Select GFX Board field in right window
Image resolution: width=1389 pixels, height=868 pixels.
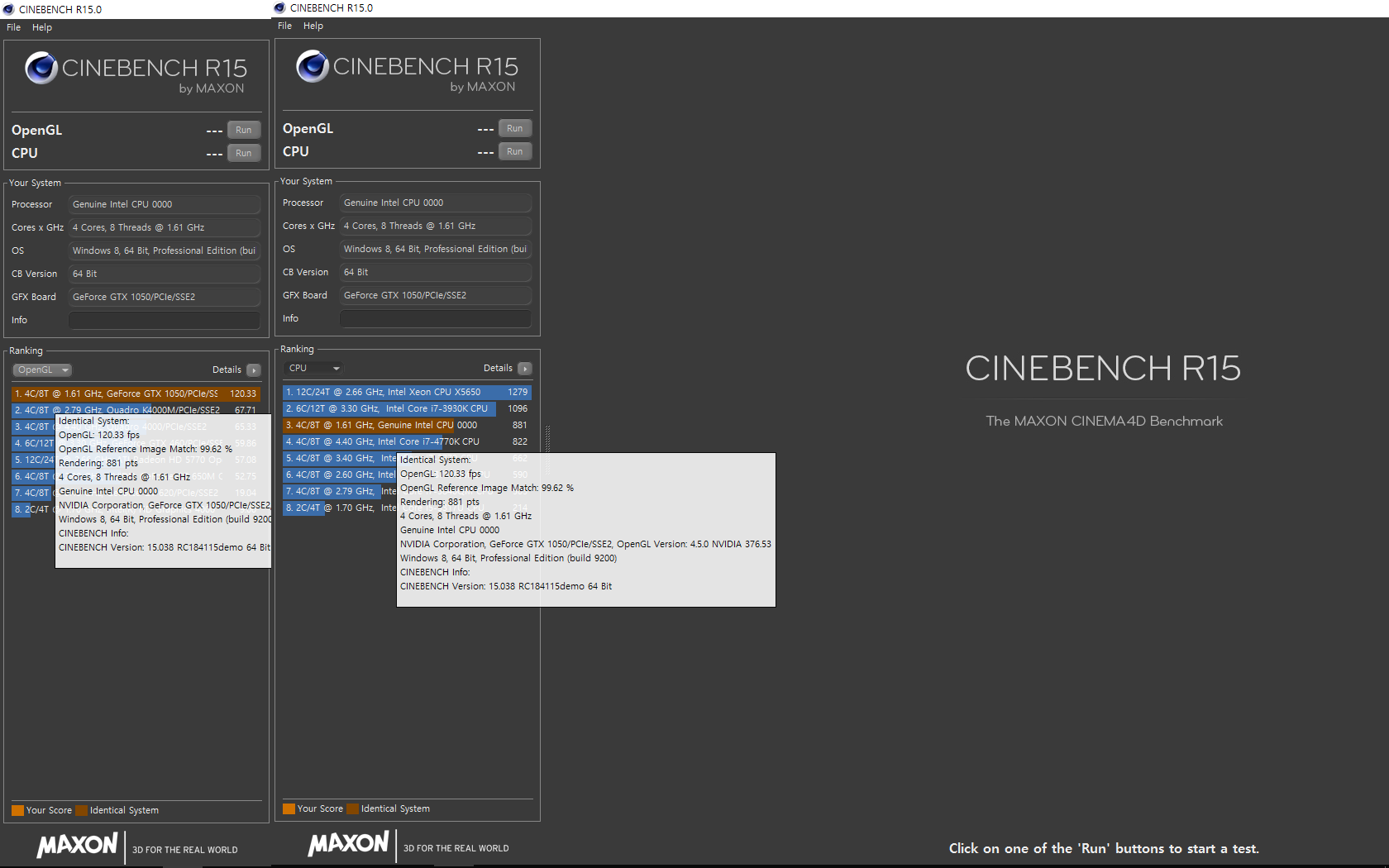[x=436, y=295]
